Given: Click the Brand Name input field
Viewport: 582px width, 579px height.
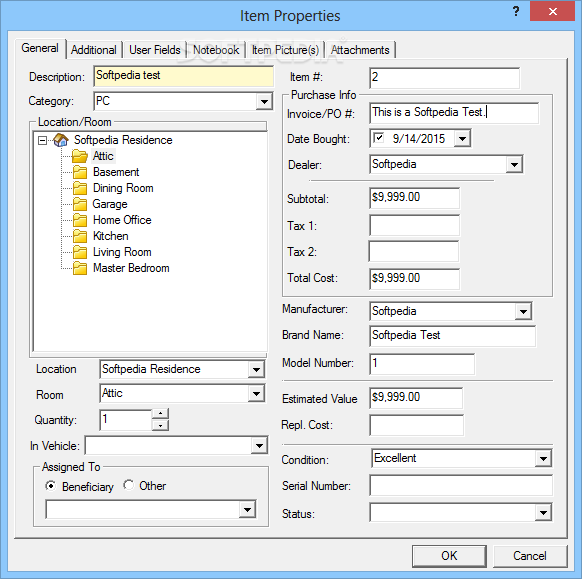Looking at the screenshot, I should (x=452, y=336).
